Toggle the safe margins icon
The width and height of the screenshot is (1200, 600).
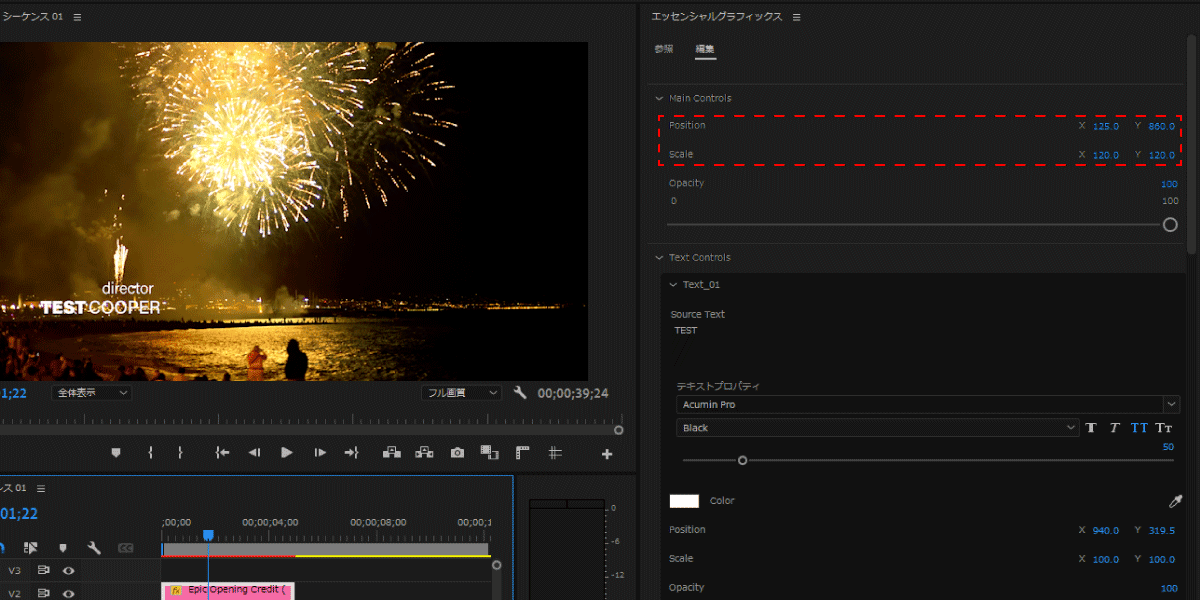(x=522, y=453)
